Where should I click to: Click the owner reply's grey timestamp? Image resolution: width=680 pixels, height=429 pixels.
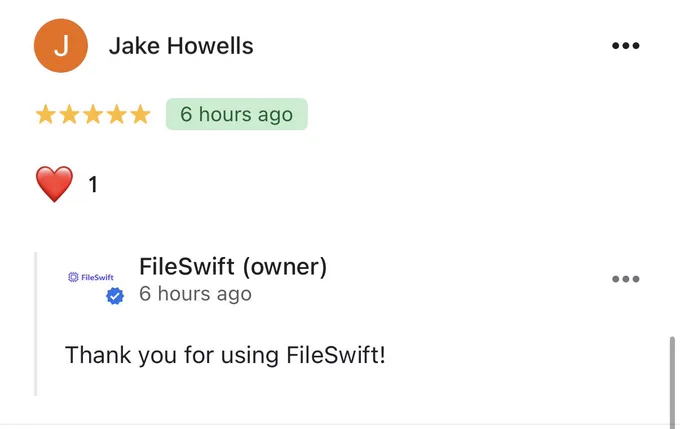195,294
